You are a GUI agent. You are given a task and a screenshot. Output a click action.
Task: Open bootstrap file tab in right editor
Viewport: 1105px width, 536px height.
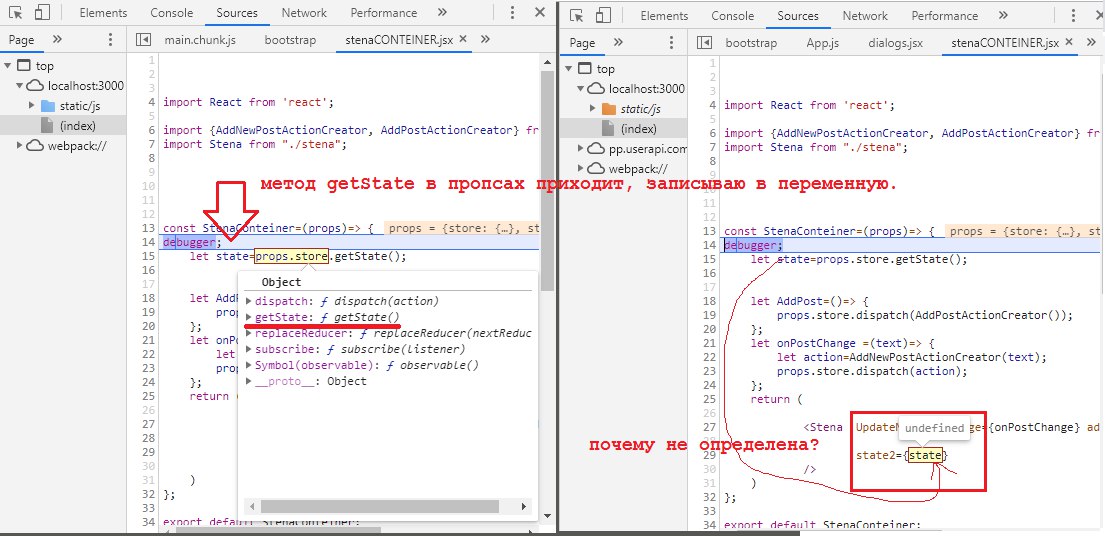[751, 43]
